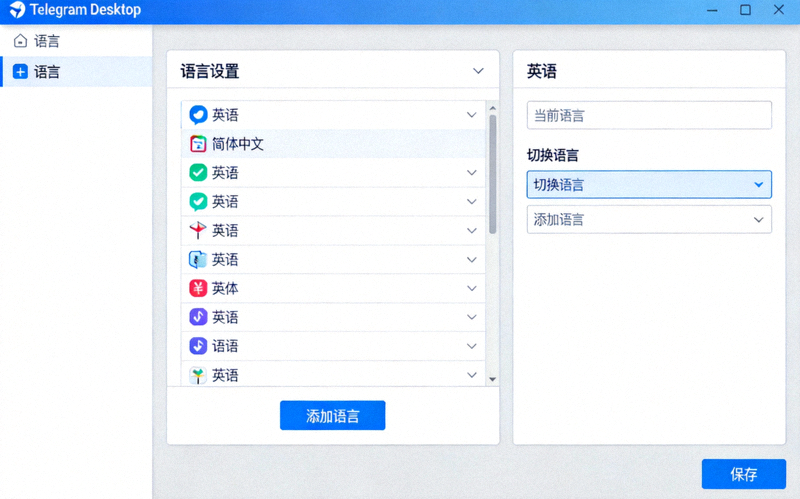Click the blue plus icon in sidebar
The width and height of the screenshot is (800, 499).
[20, 72]
